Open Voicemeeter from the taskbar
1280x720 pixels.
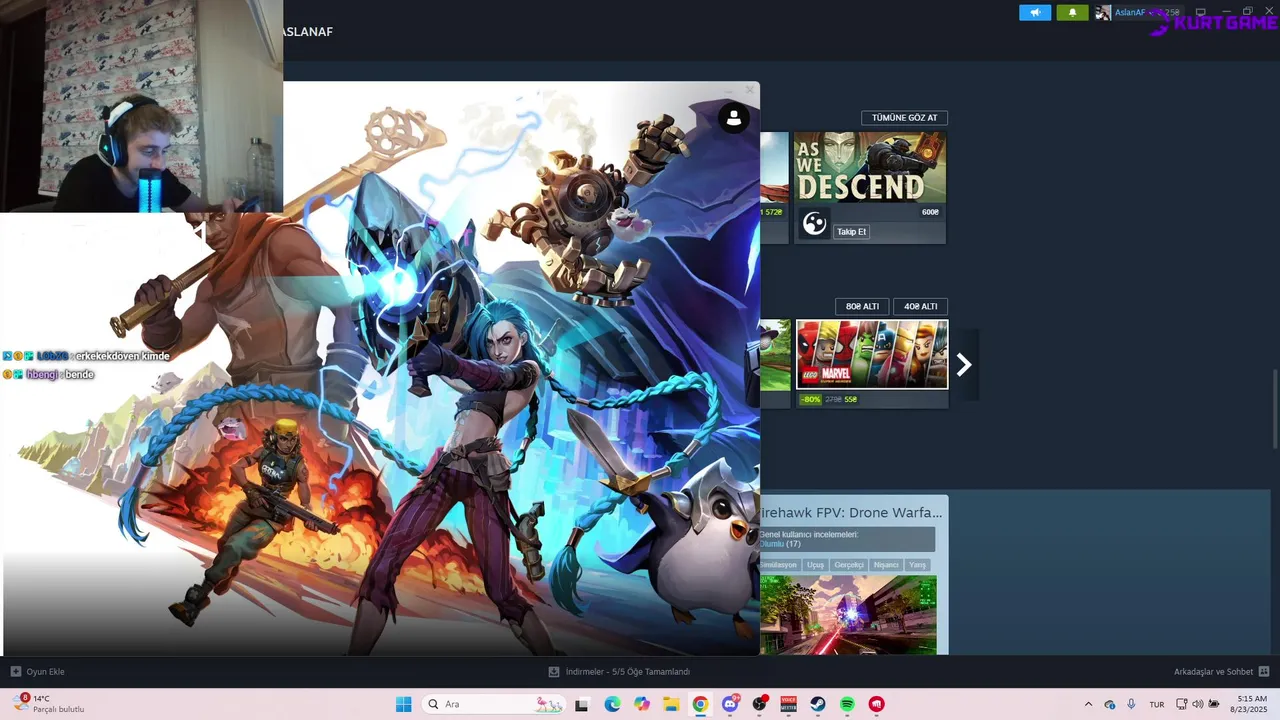[789, 704]
